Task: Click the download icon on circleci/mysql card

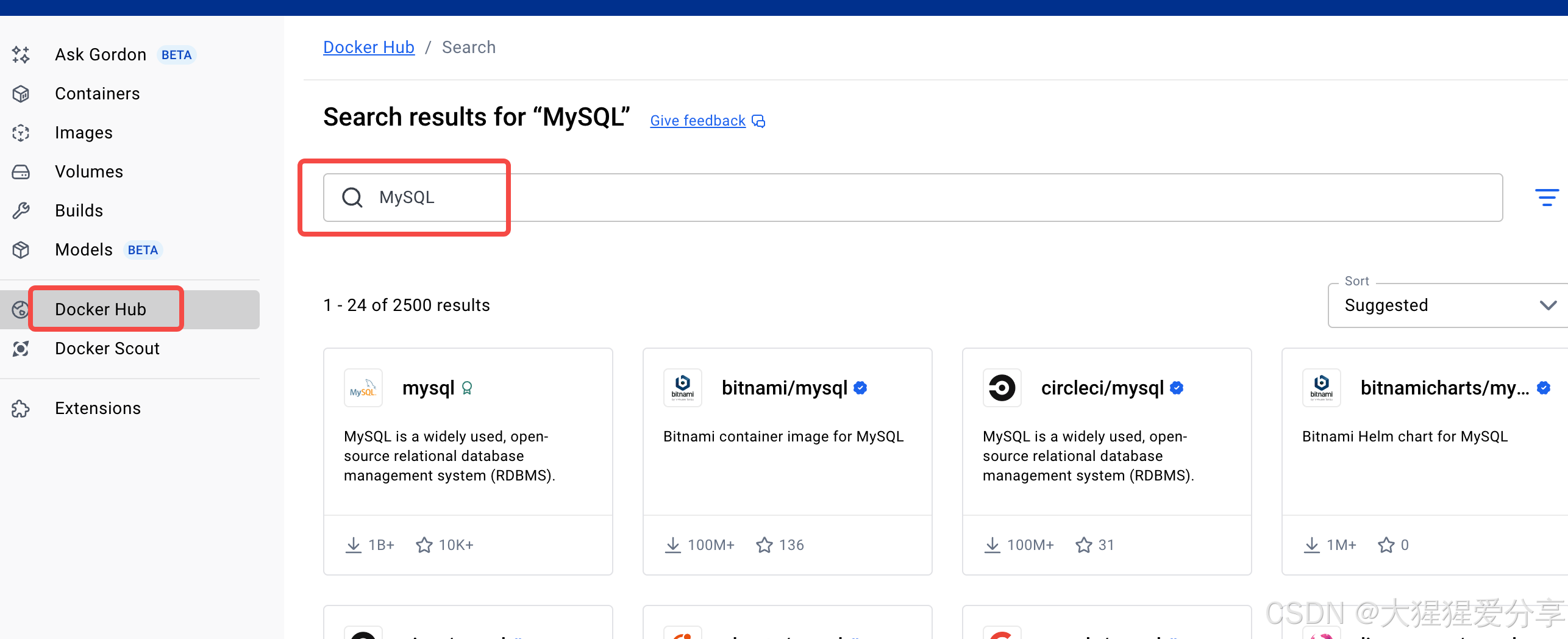Action: coord(992,545)
